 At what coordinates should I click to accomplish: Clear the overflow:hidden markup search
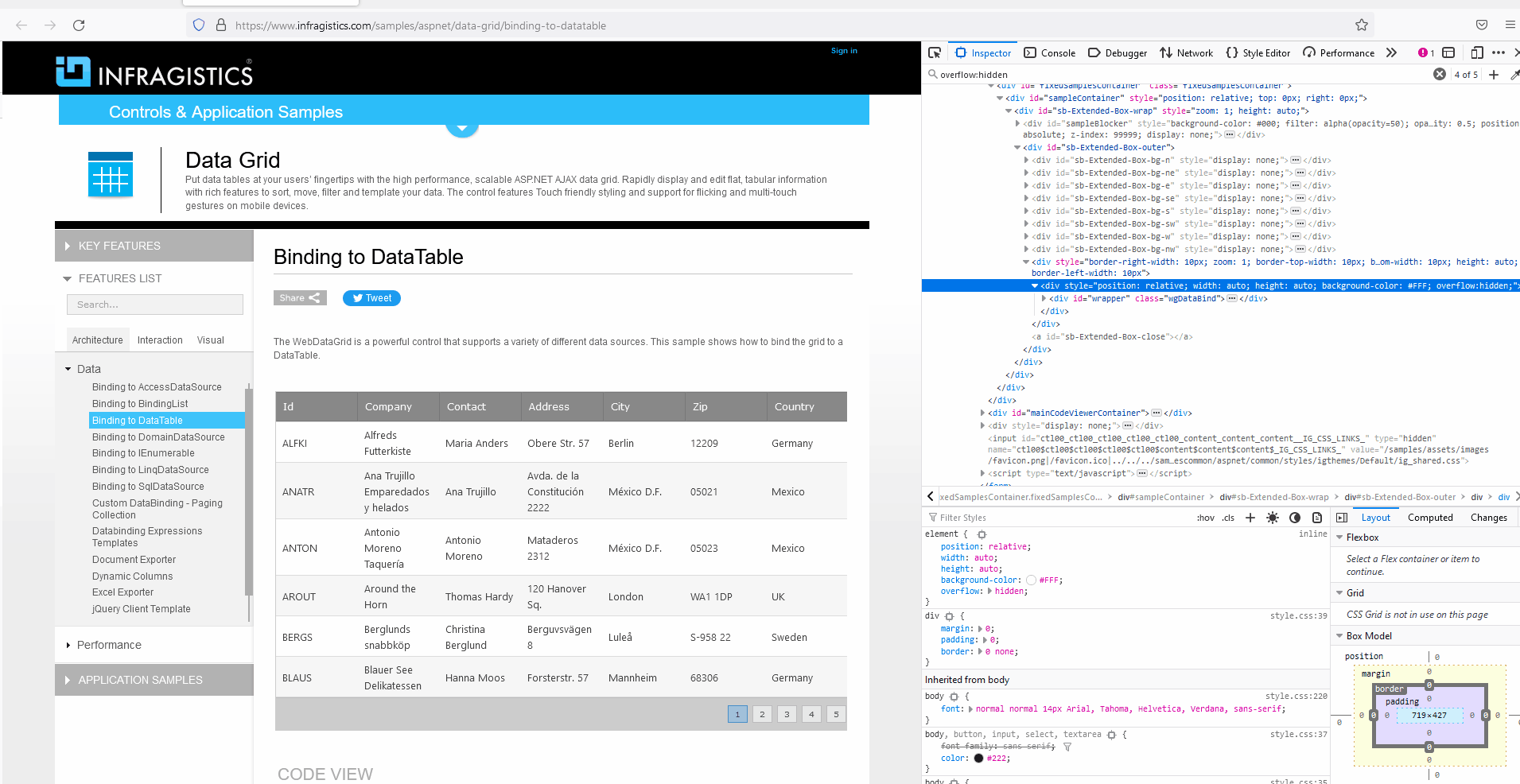[1439, 73]
